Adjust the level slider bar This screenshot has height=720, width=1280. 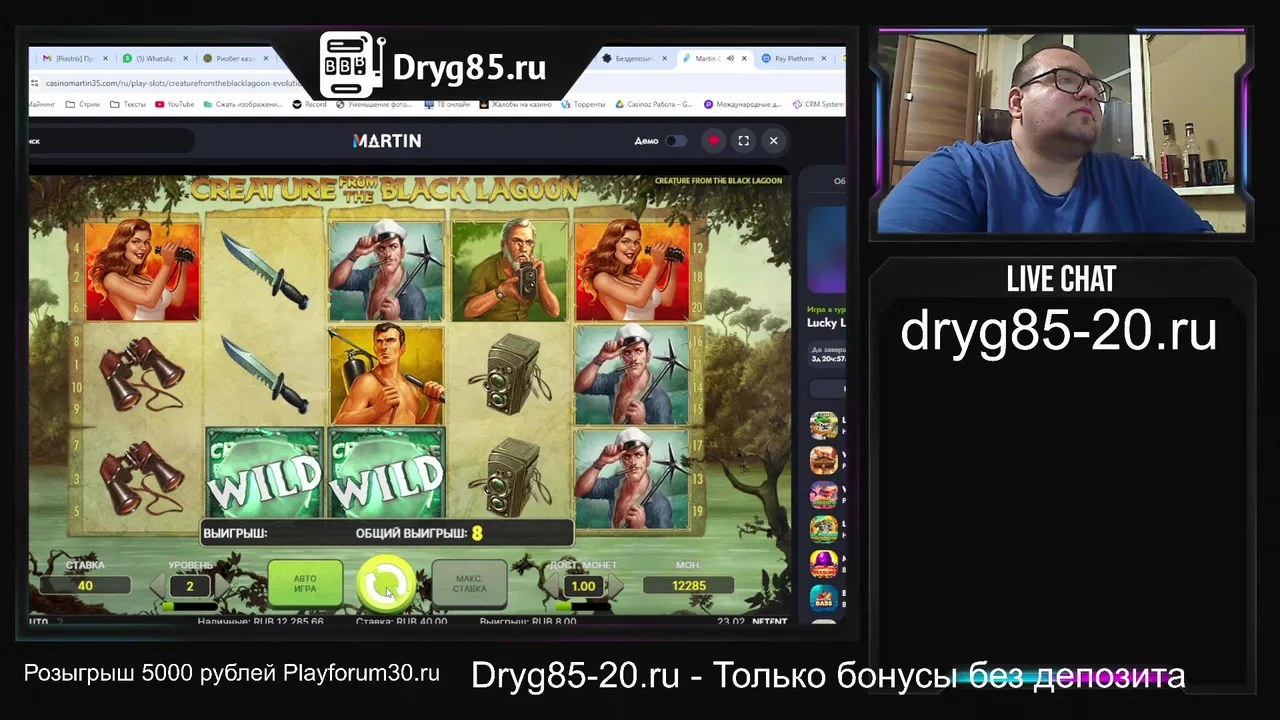190,606
